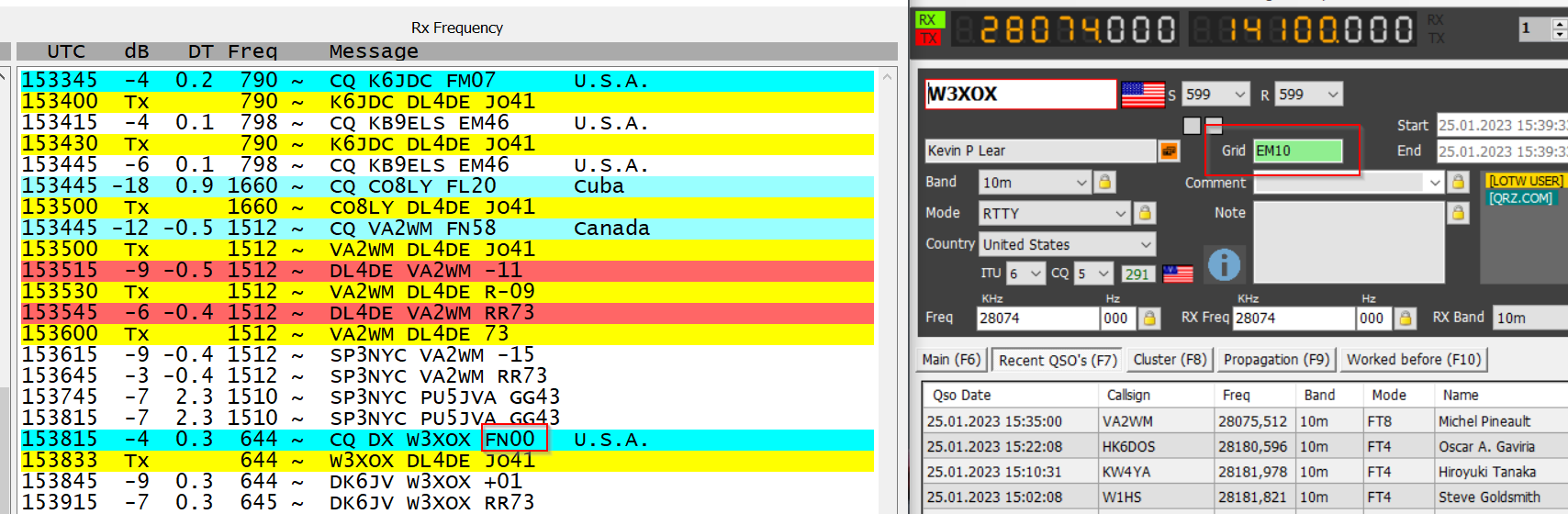
Task: Switch to the Main (F6) tab
Action: [952, 360]
